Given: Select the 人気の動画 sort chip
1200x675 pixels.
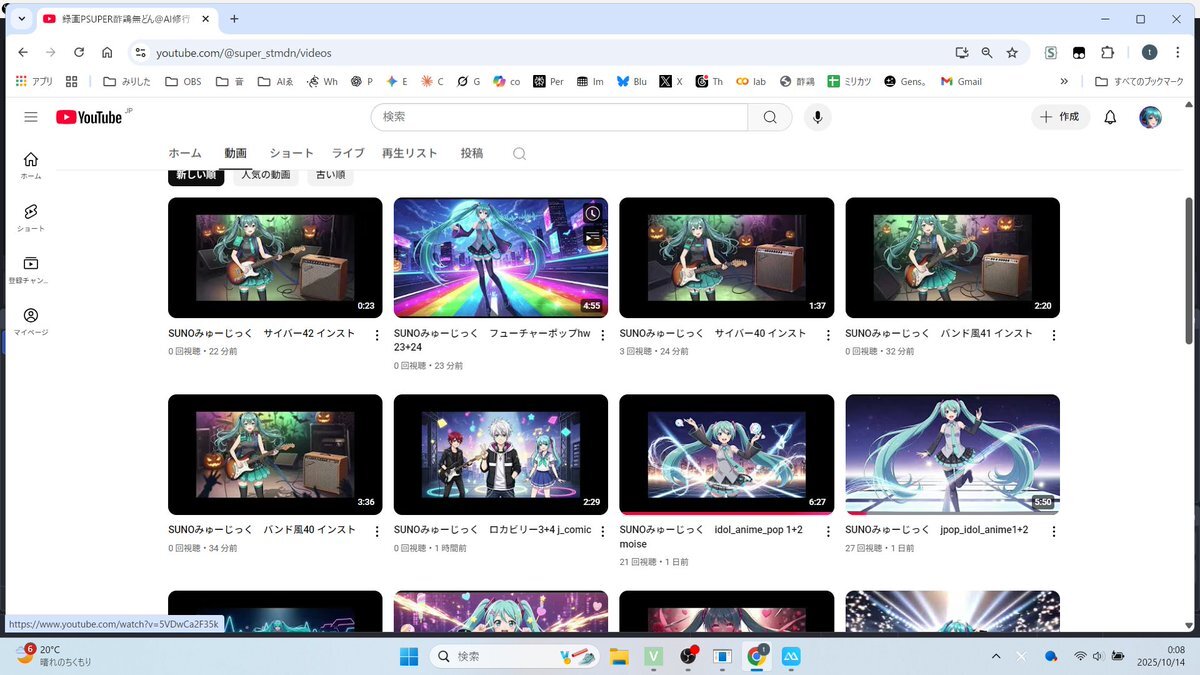Looking at the screenshot, I should (266, 175).
